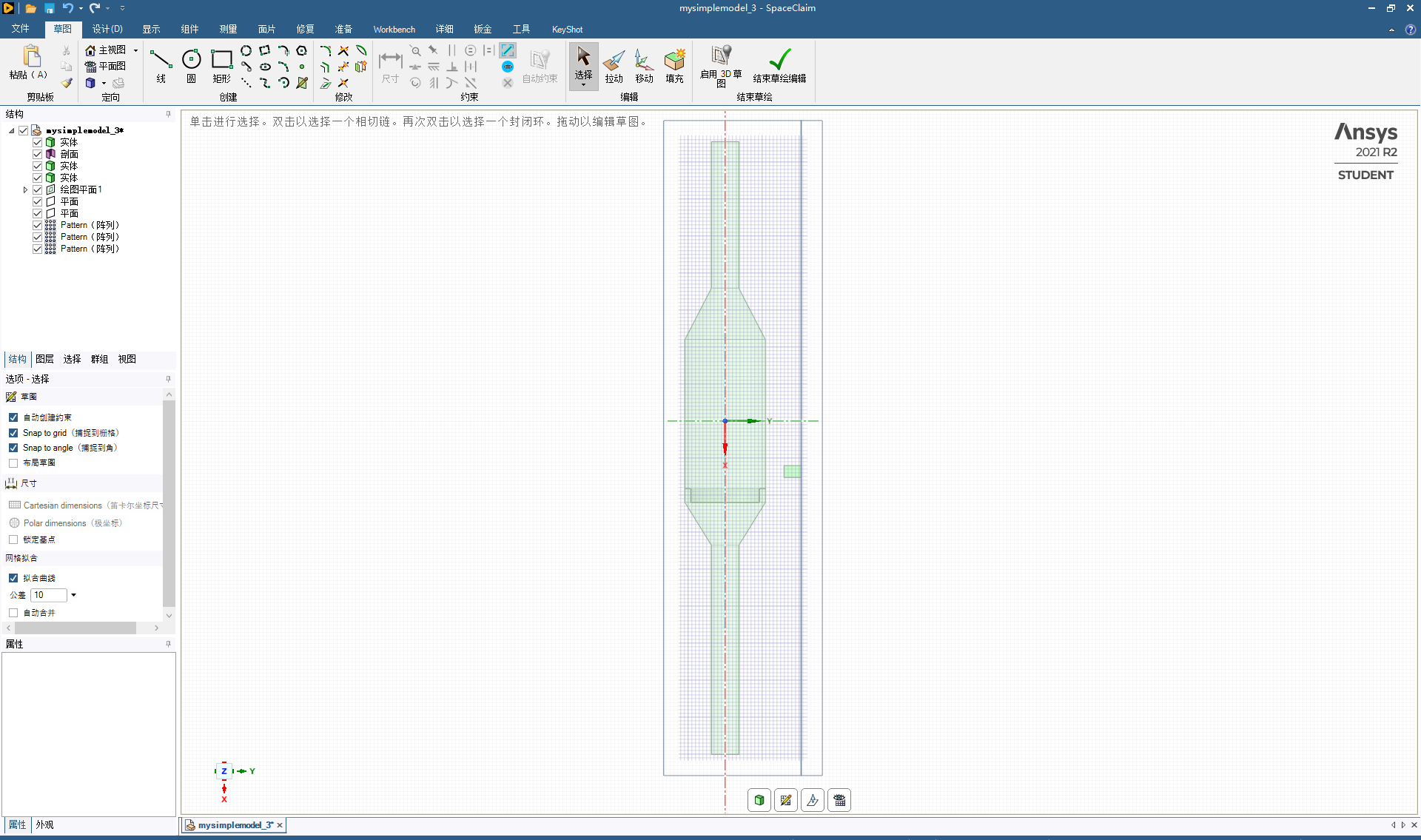The width and height of the screenshot is (1421, 840).
Task: Click the options panel vertical scrollbar
Action: [169, 503]
